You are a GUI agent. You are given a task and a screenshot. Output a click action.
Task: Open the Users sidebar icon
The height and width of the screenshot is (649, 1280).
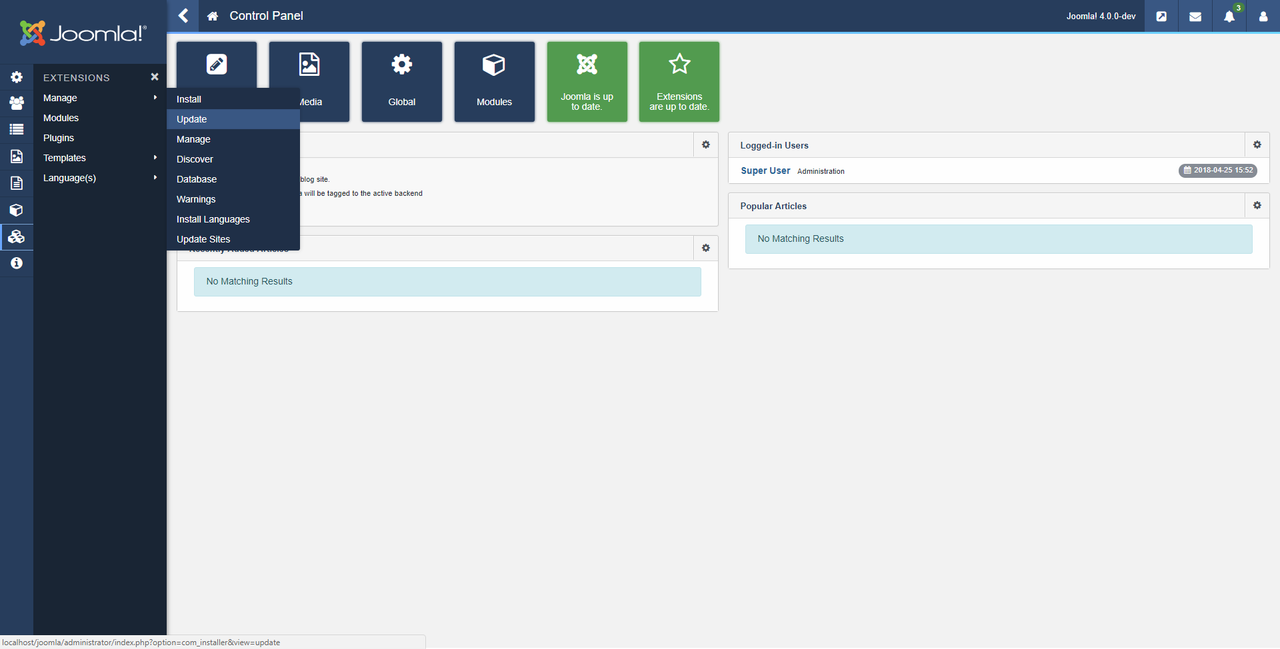click(16, 103)
